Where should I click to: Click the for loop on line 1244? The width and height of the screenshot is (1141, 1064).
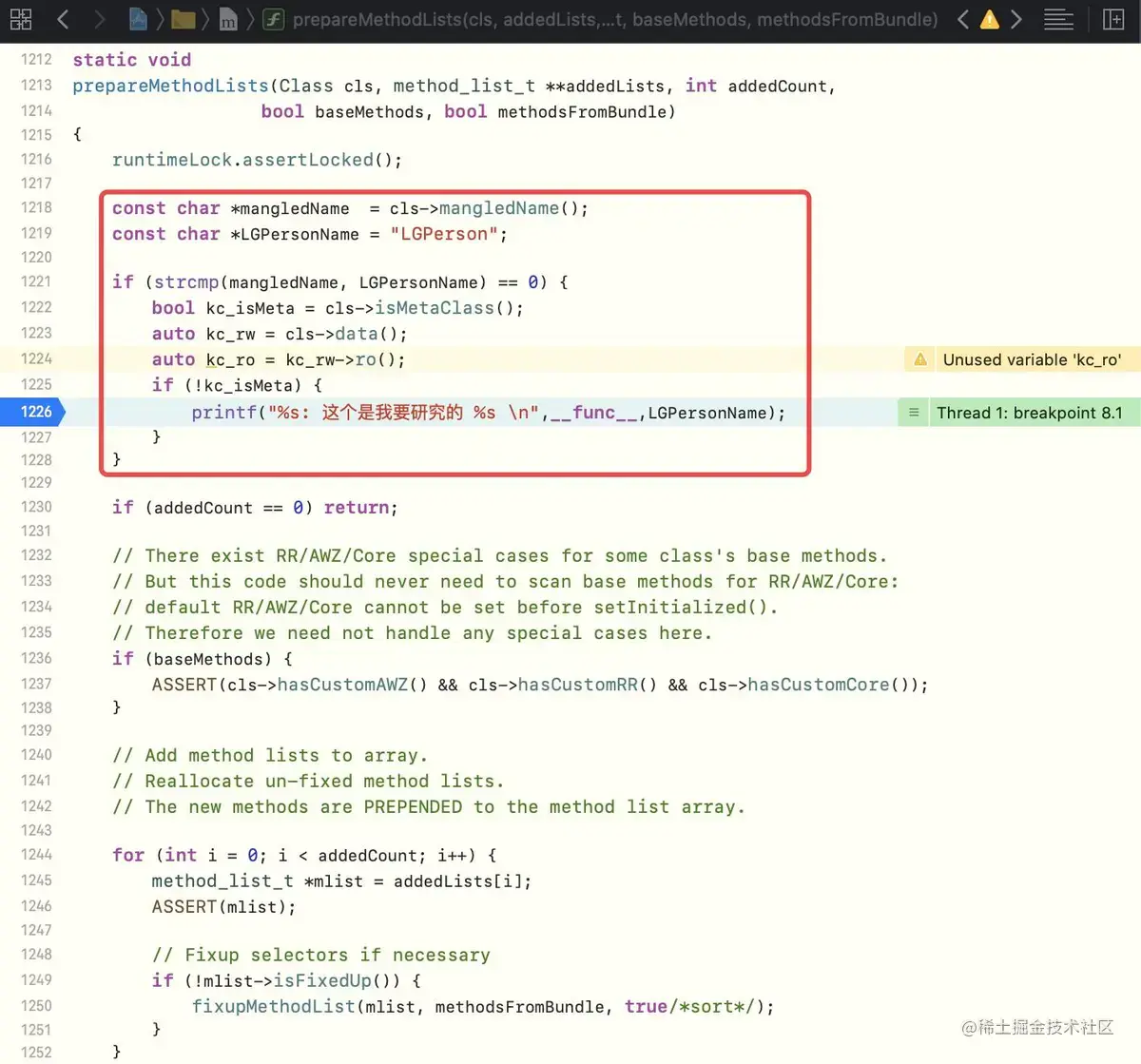click(304, 856)
